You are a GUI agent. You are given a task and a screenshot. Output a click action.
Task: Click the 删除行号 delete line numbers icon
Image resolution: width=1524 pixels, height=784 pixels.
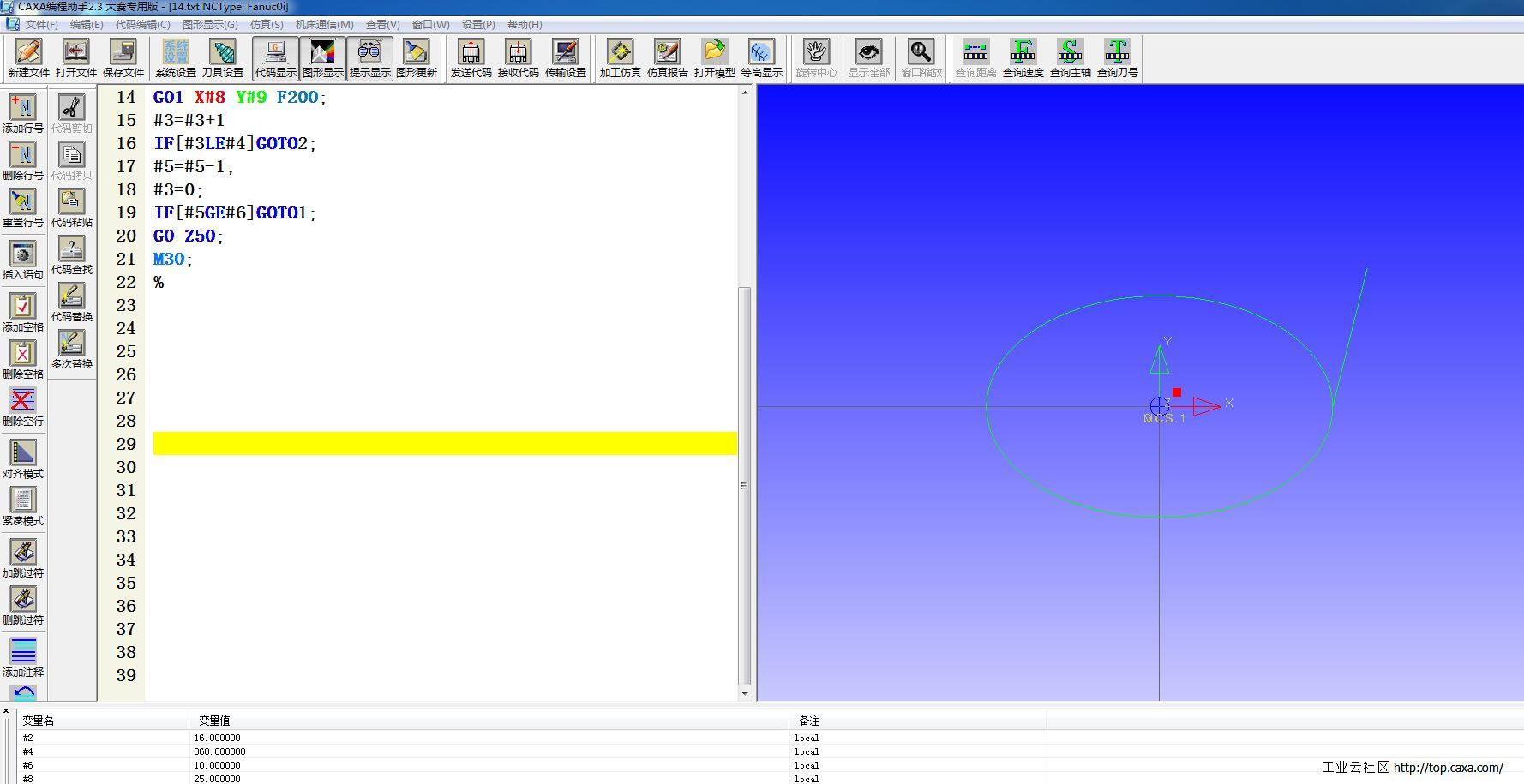pos(23,160)
